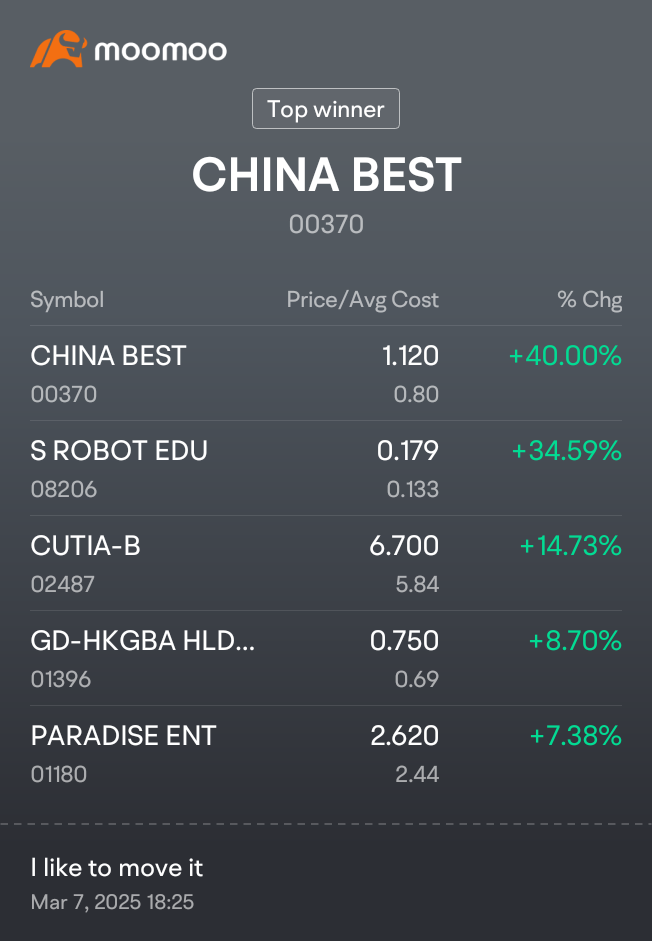Select the Symbol column header

67,299
